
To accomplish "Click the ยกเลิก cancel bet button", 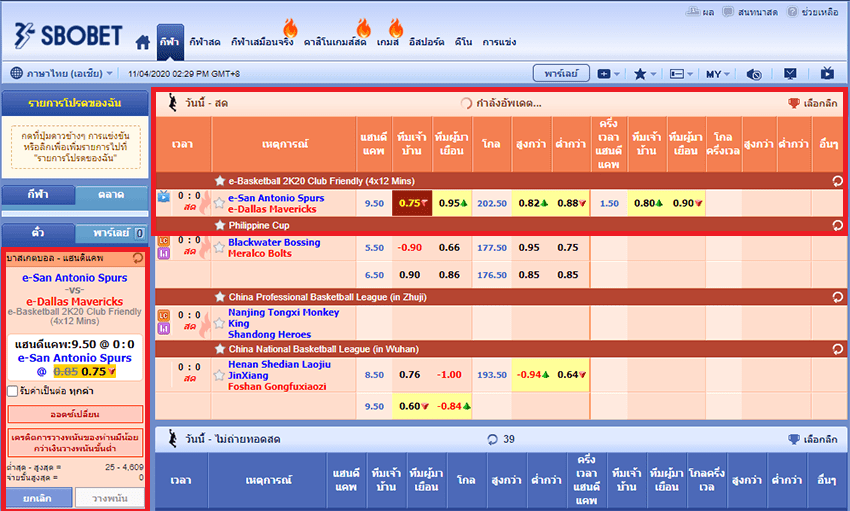I will click(x=38, y=498).
